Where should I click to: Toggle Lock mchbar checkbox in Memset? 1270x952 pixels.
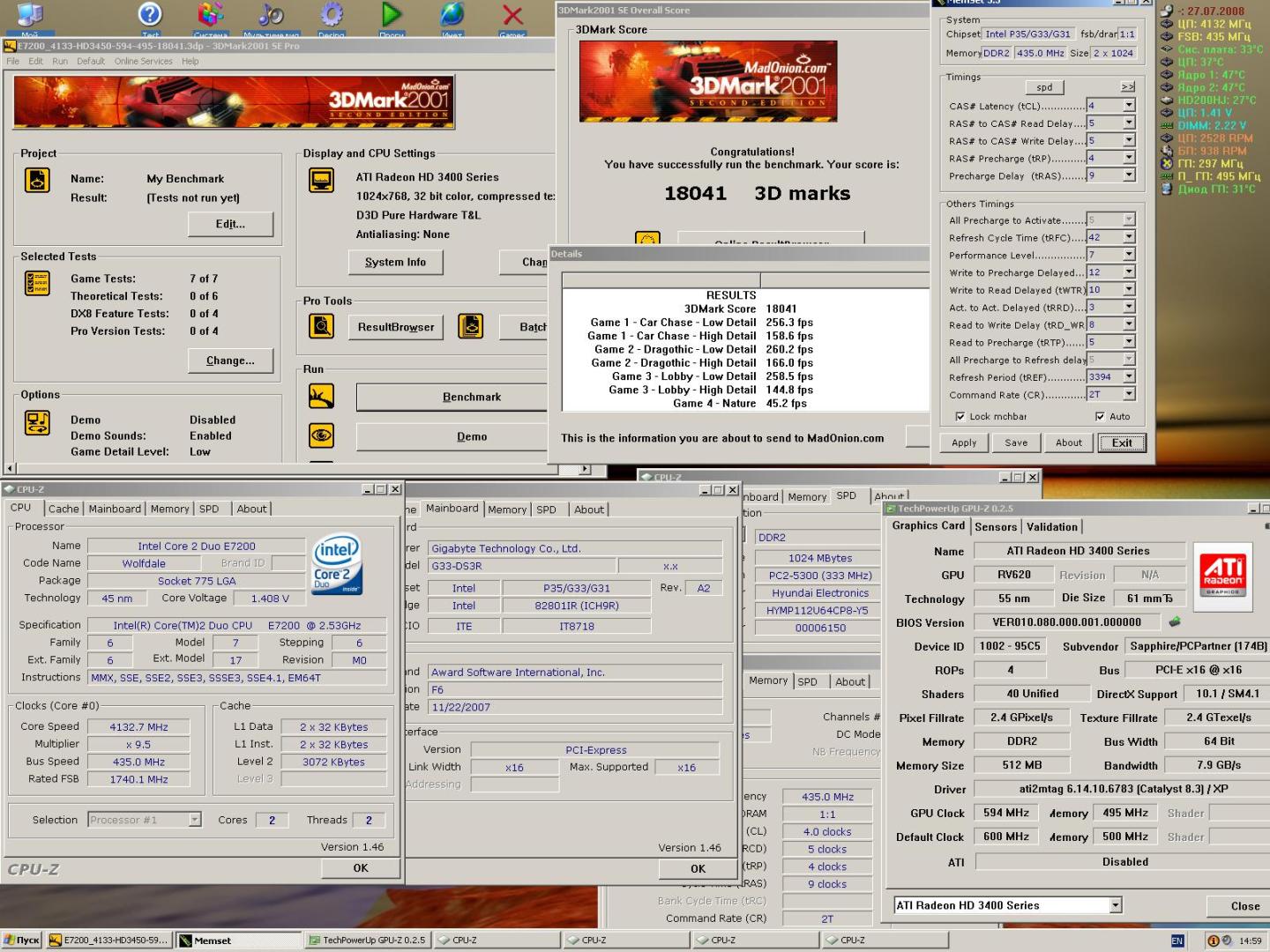960,416
